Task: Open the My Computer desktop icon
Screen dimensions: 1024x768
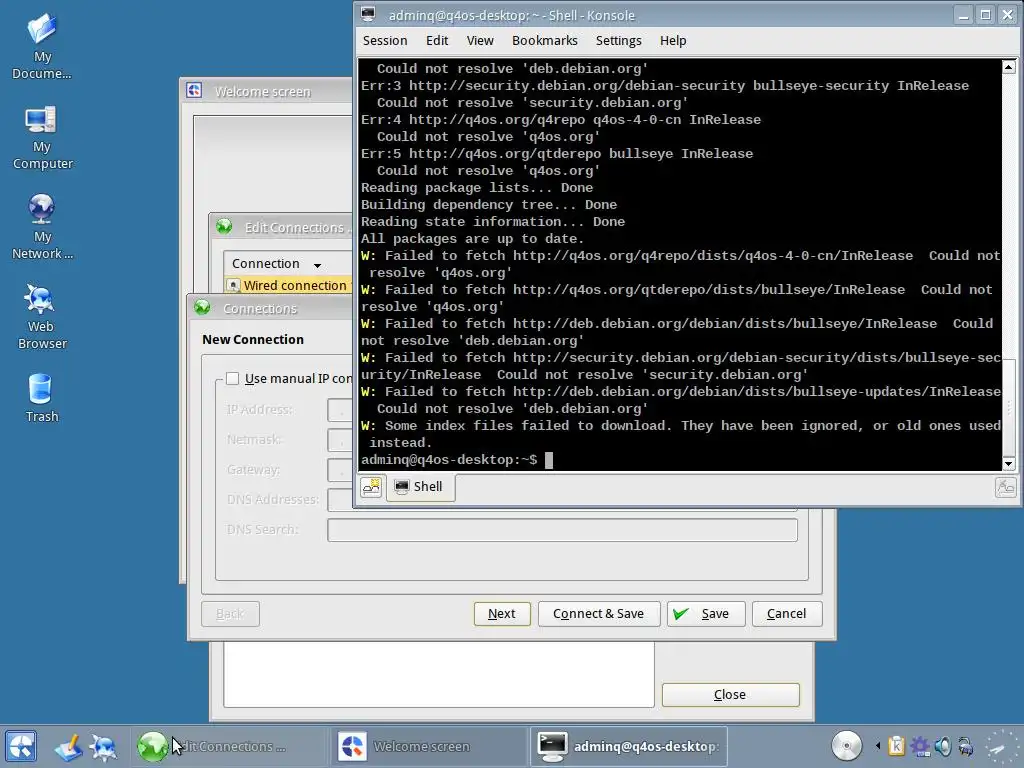Action: [42, 137]
